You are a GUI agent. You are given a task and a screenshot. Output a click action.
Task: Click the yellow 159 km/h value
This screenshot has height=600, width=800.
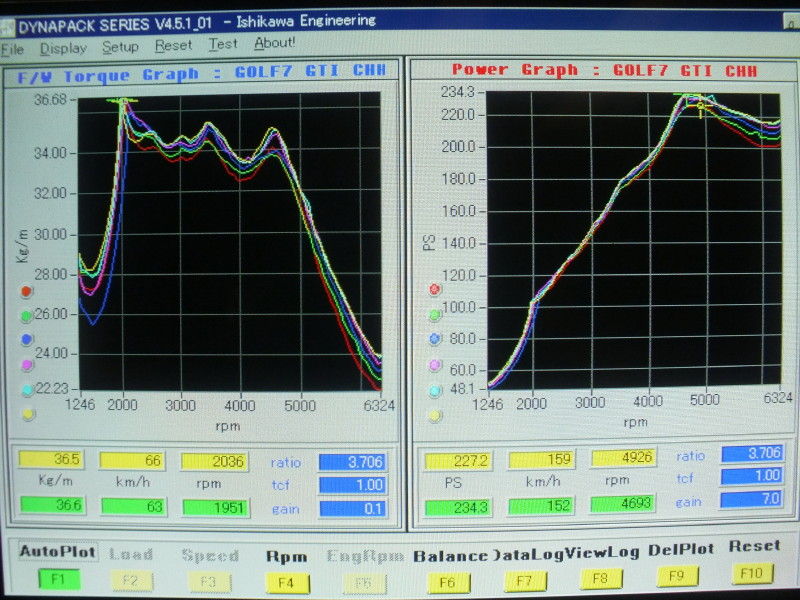click(x=541, y=460)
